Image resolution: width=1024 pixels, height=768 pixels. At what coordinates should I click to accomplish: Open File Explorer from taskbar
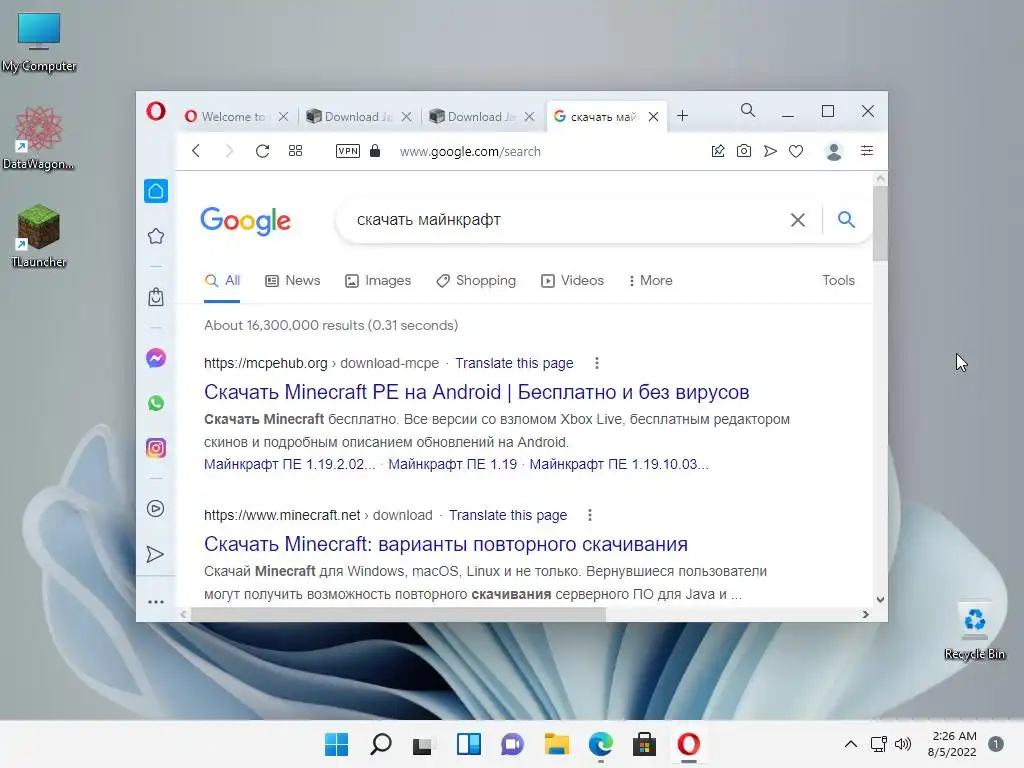coord(556,744)
